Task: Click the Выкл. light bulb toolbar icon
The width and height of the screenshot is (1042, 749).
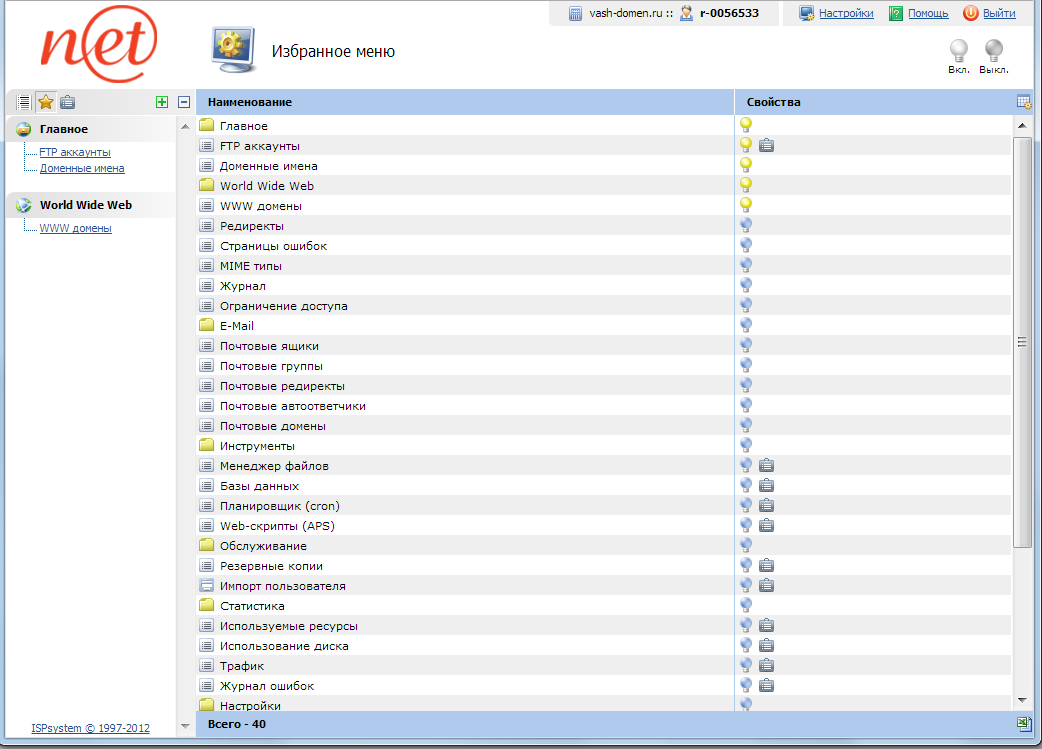Action: click(993, 51)
